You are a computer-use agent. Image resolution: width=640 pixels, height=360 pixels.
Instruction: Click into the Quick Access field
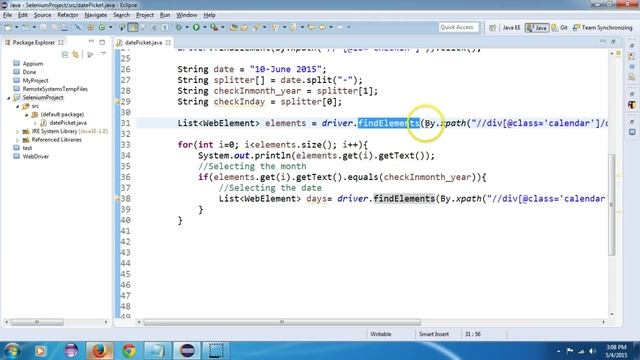[458, 27]
